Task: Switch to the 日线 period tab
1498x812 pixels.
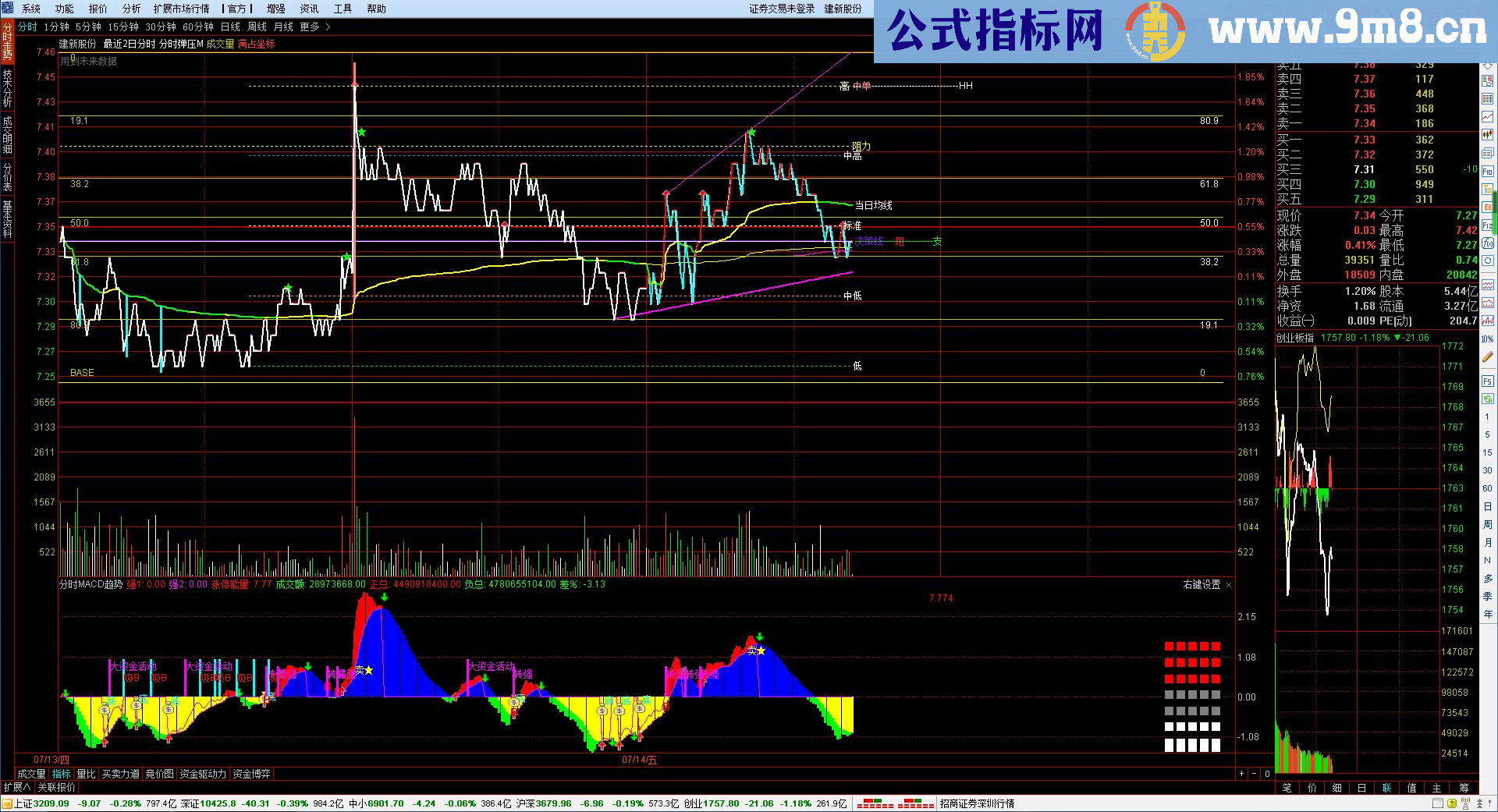Action: [x=230, y=27]
